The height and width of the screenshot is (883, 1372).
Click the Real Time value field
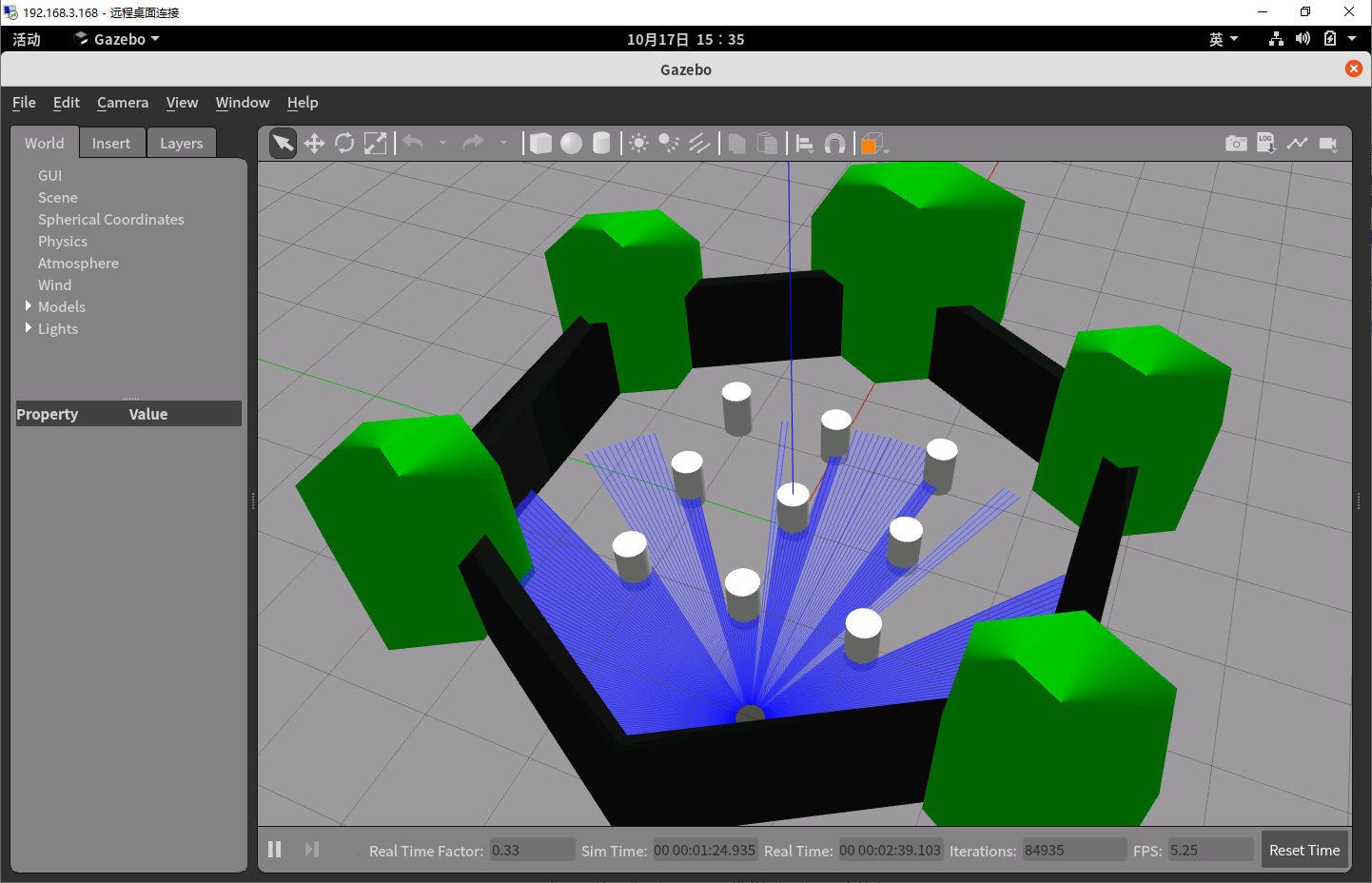[x=890, y=850]
